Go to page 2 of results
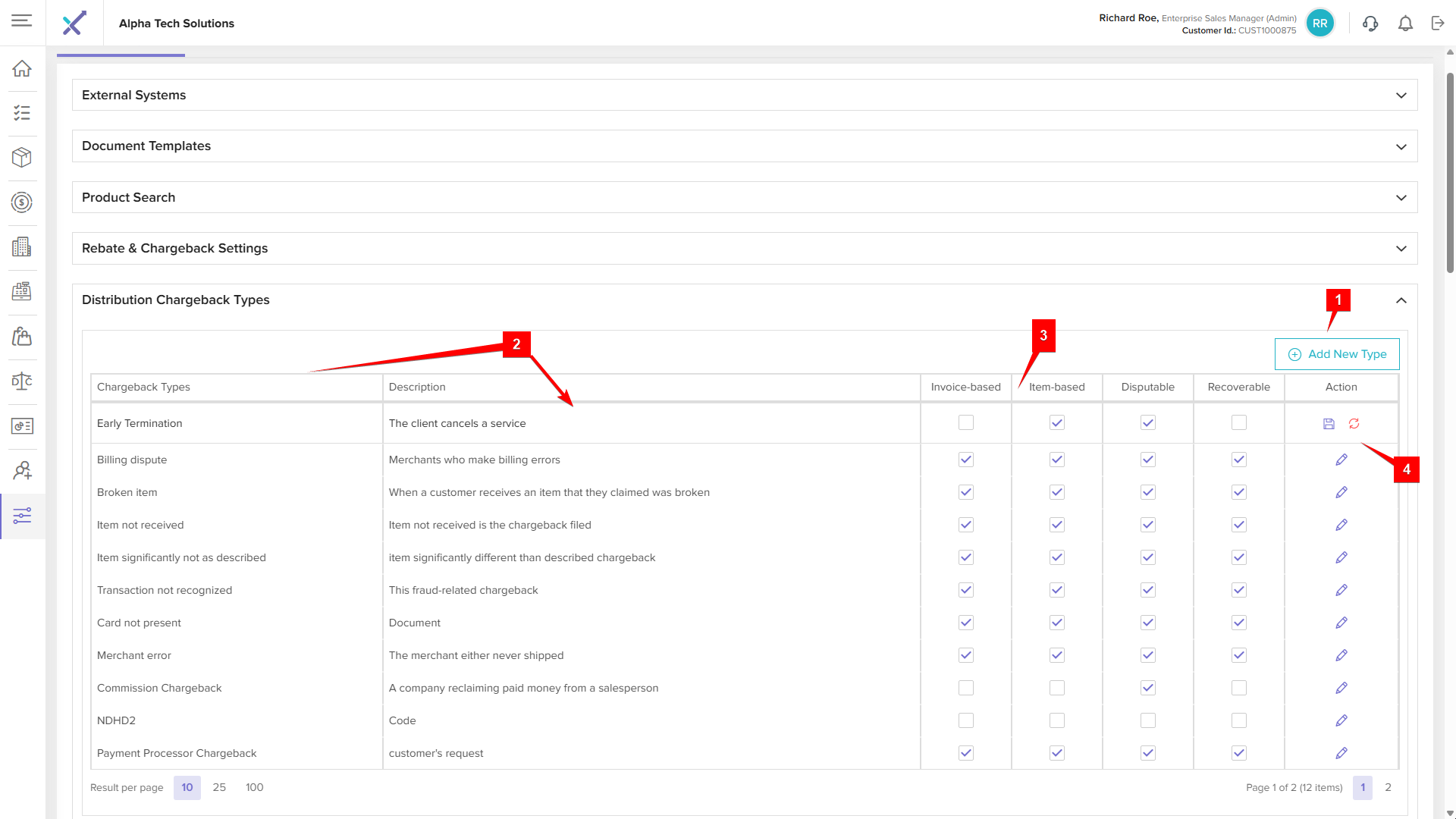 (x=1388, y=787)
